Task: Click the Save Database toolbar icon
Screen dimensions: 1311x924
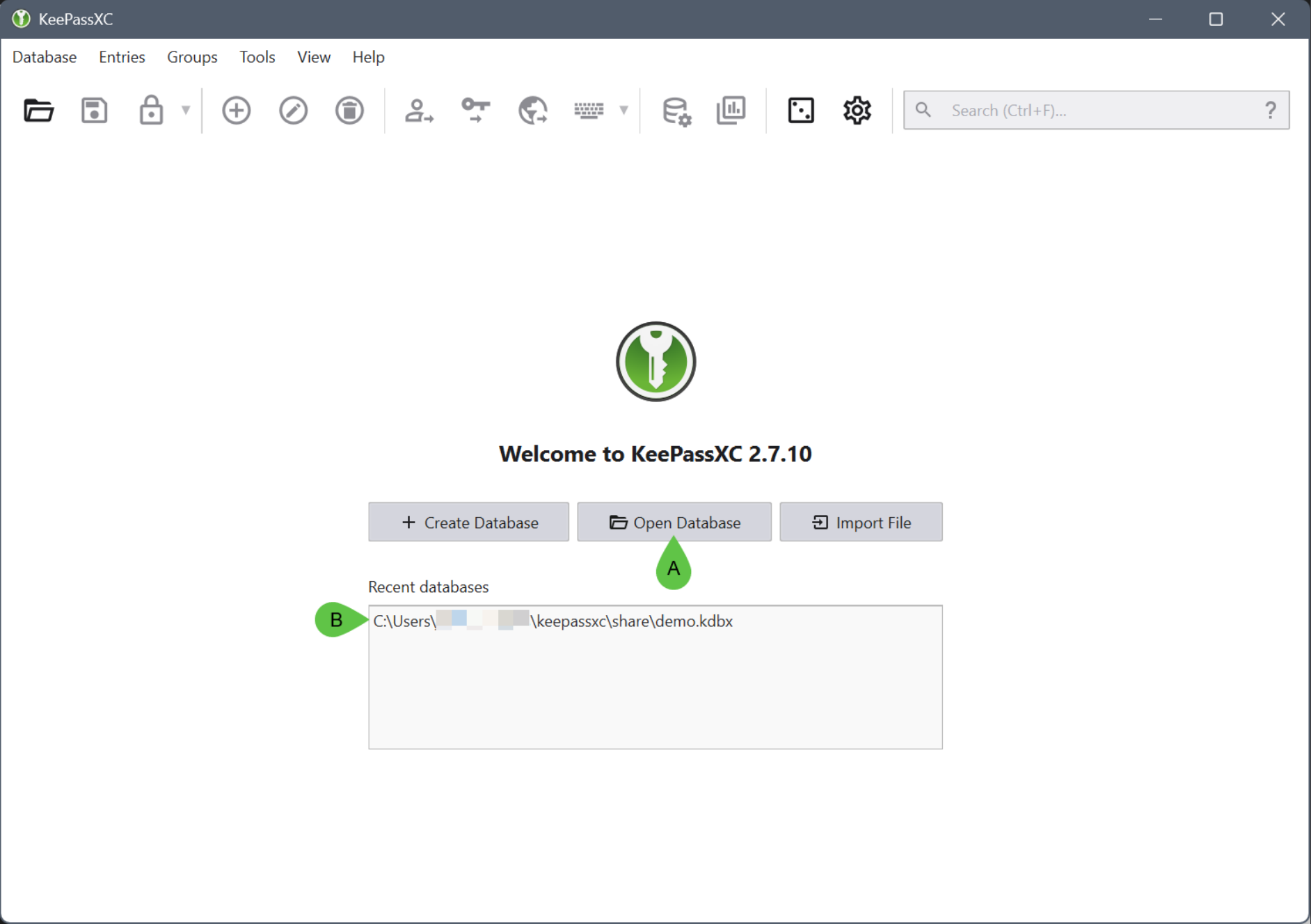Action: click(95, 110)
